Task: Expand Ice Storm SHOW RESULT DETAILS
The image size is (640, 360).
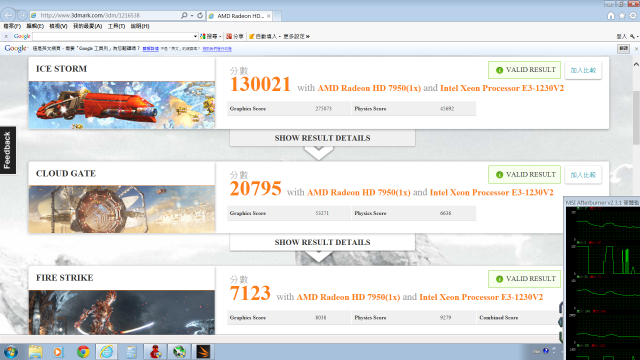Action: tap(322, 138)
